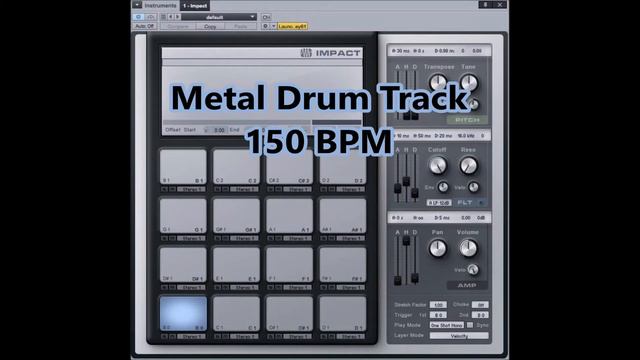Trigger the A#1 drum pad
The width and height of the screenshot is (640, 360).
pyautogui.click(x=343, y=216)
